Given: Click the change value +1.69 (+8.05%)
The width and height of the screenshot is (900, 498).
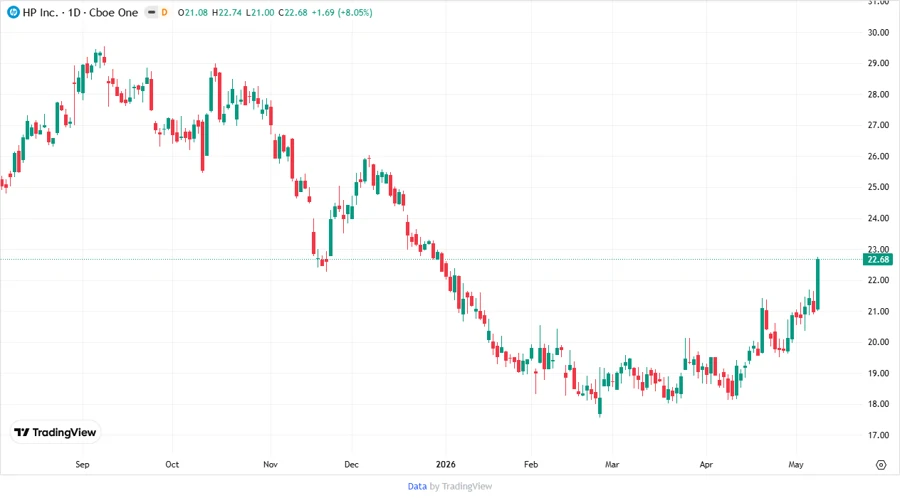Looking at the screenshot, I should [x=342, y=12].
